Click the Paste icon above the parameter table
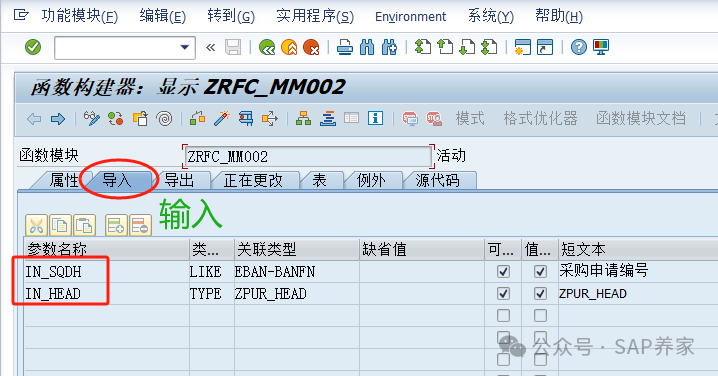The height and width of the screenshot is (376, 718). (84, 225)
